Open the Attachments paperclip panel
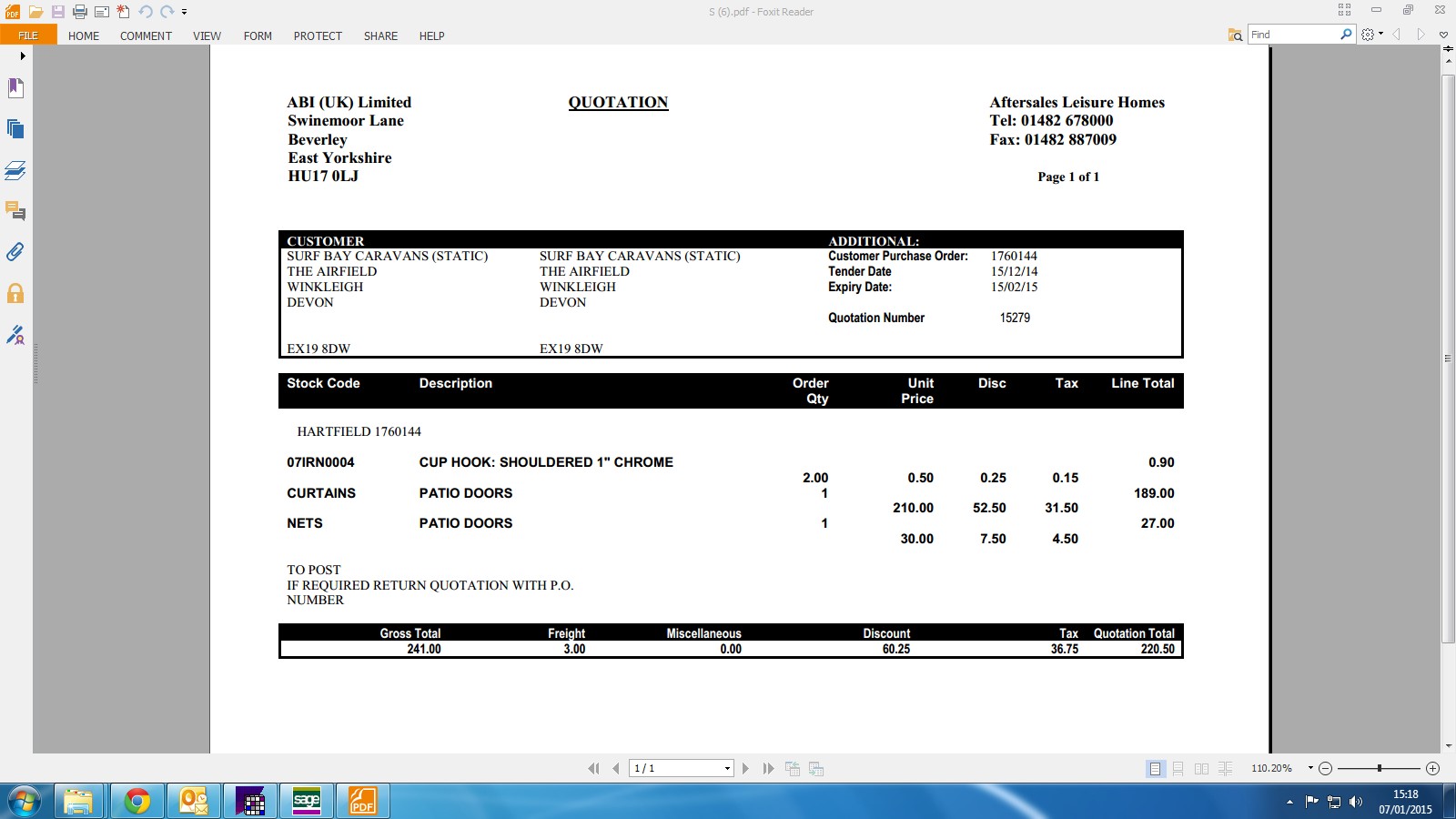The image size is (1456, 819). point(15,252)
